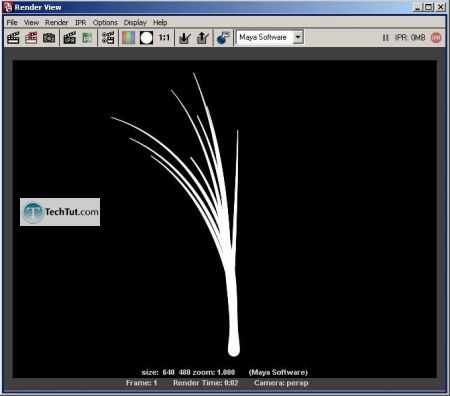Click the Redo previous render clapperboard icon

click(x=13, y=38)
